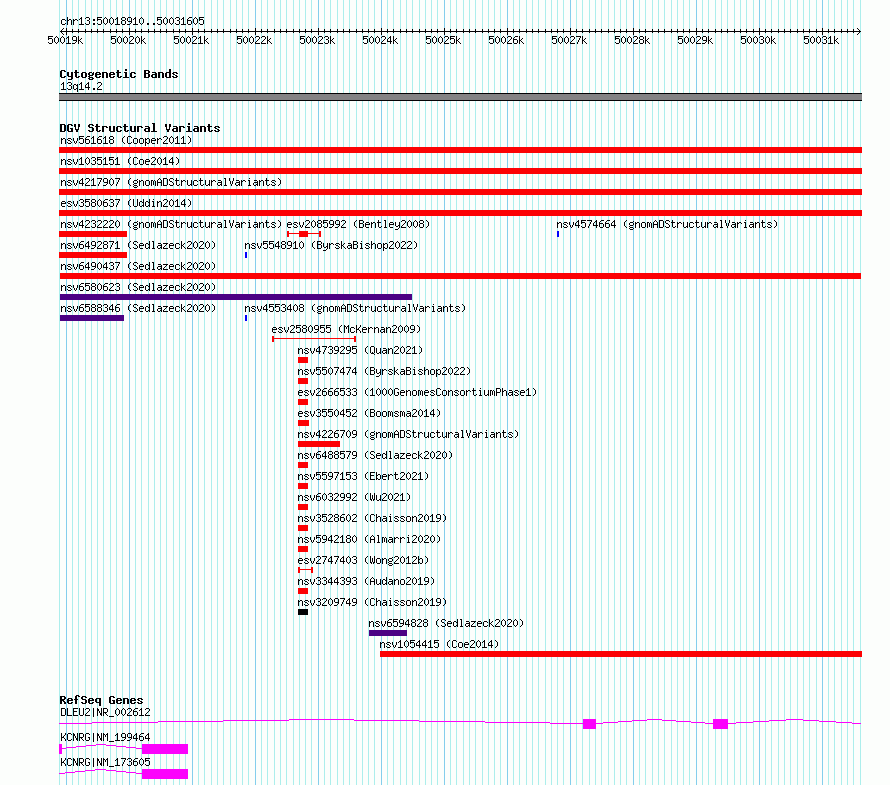Select esv2085992 (Bentley2008) label
Screen dimensions: 890x785
(358, 224)
